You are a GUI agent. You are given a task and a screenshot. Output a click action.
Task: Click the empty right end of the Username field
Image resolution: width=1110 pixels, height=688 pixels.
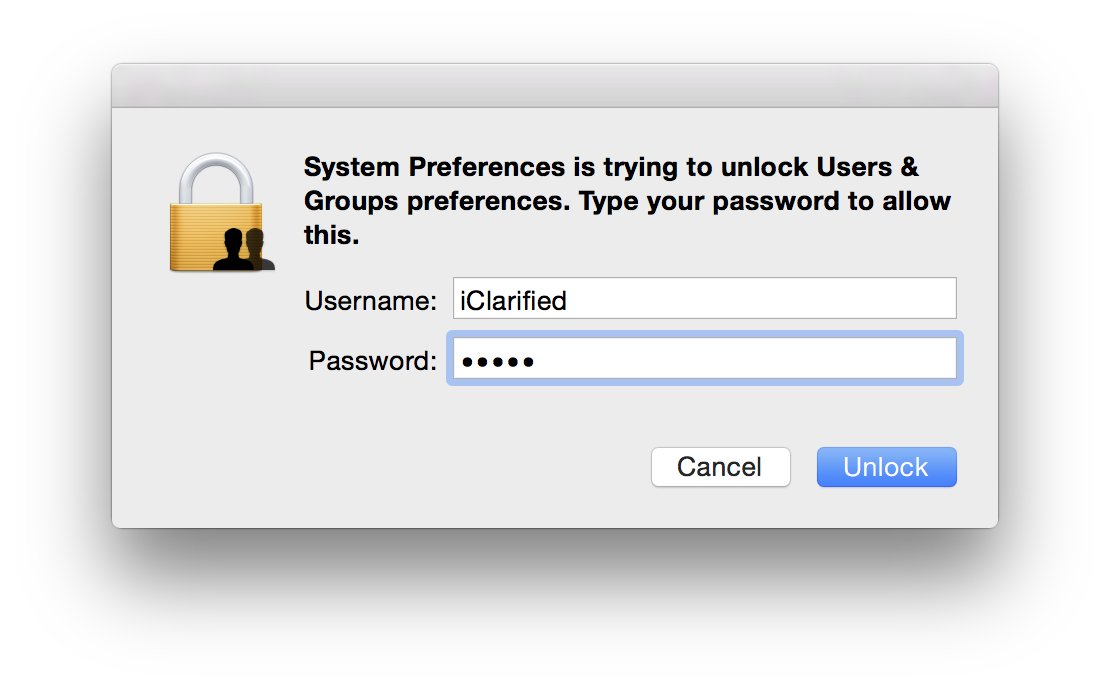(x=900, y=299)
